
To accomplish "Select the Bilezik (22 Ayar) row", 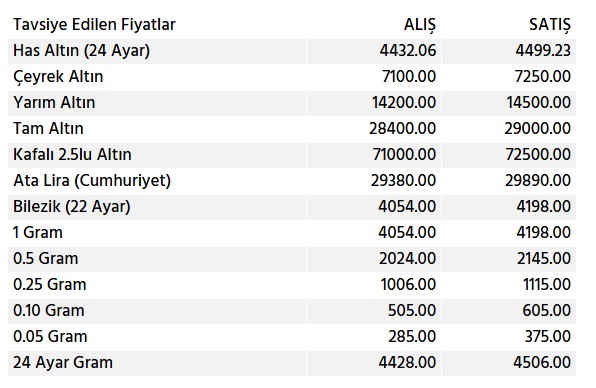I will coord(292,207).
